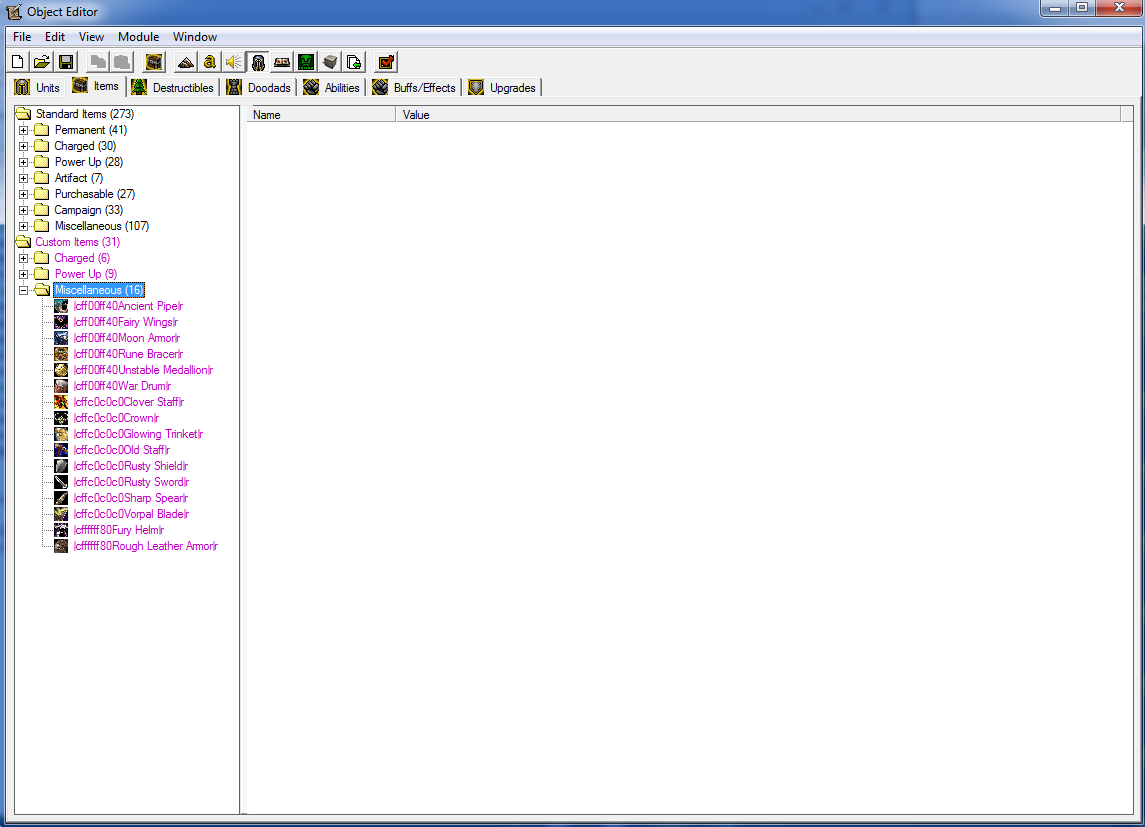The image size is (1145, 827).
Task: Click the Test Map checkmark icon
Action: (386, 62)
